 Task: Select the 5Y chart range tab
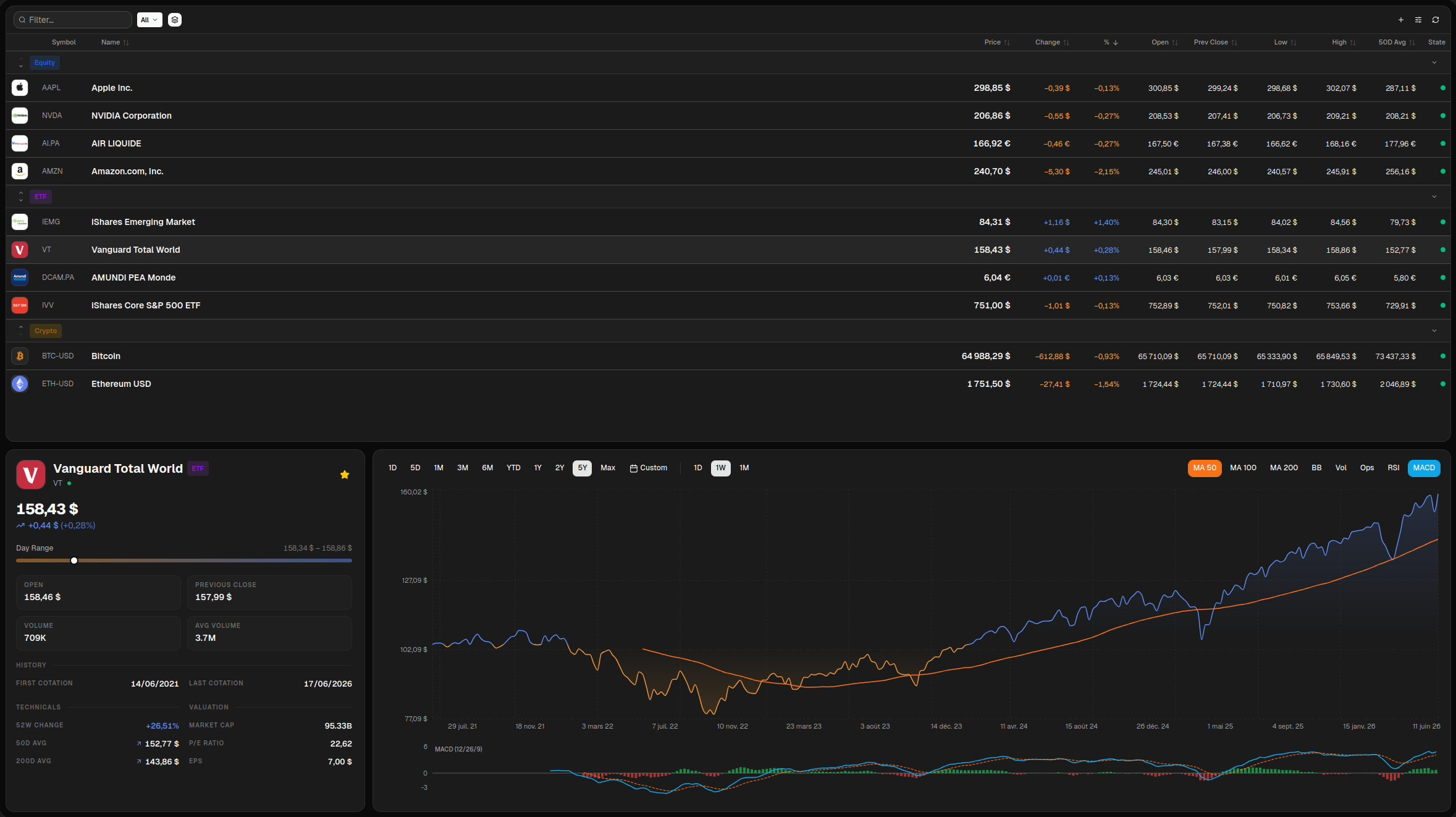click(582, 468)
